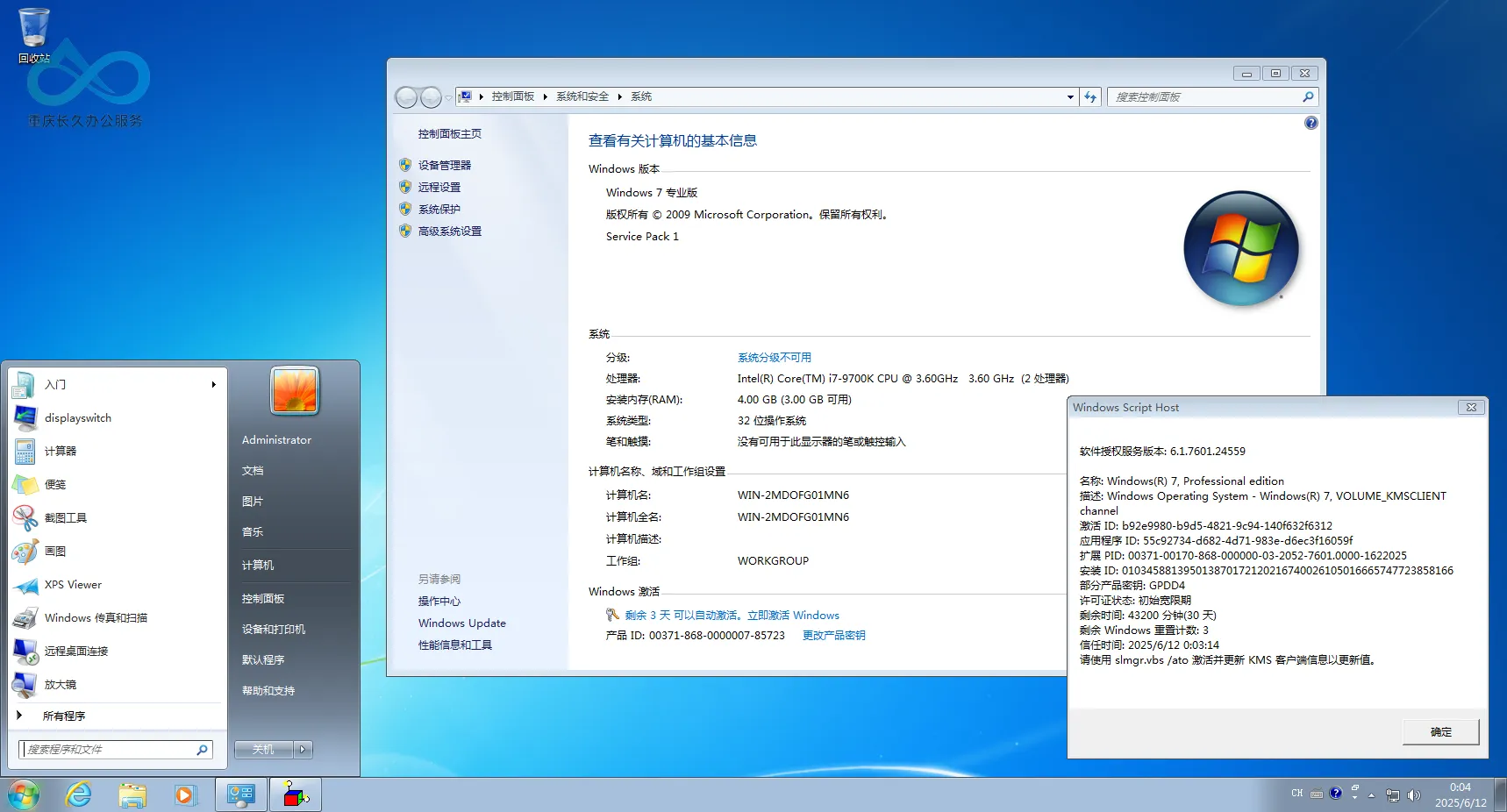Open Windows Update link in sidebar
This screenshot has width=1507, height=812.
[462, 623]
